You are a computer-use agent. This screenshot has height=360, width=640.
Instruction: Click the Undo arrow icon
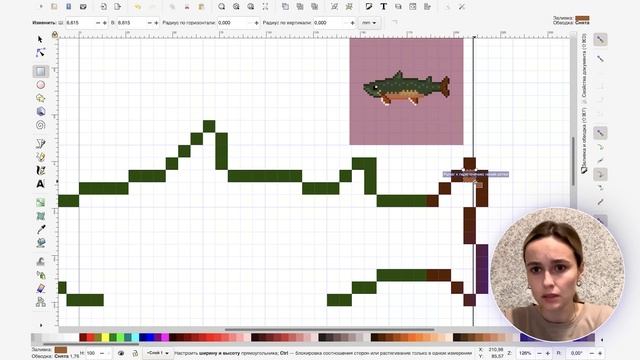138,7
